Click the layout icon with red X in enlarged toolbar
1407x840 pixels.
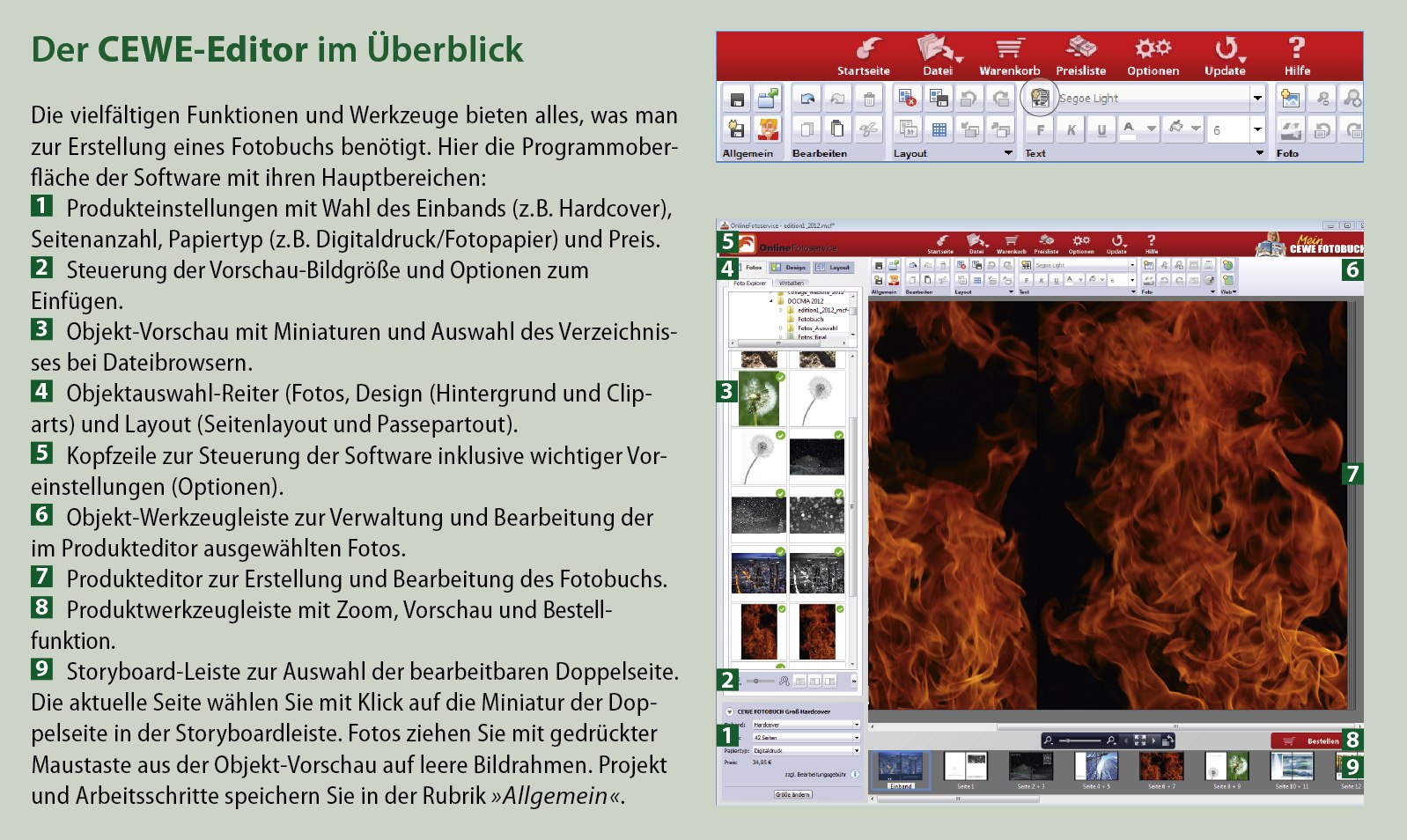point(908,99)
